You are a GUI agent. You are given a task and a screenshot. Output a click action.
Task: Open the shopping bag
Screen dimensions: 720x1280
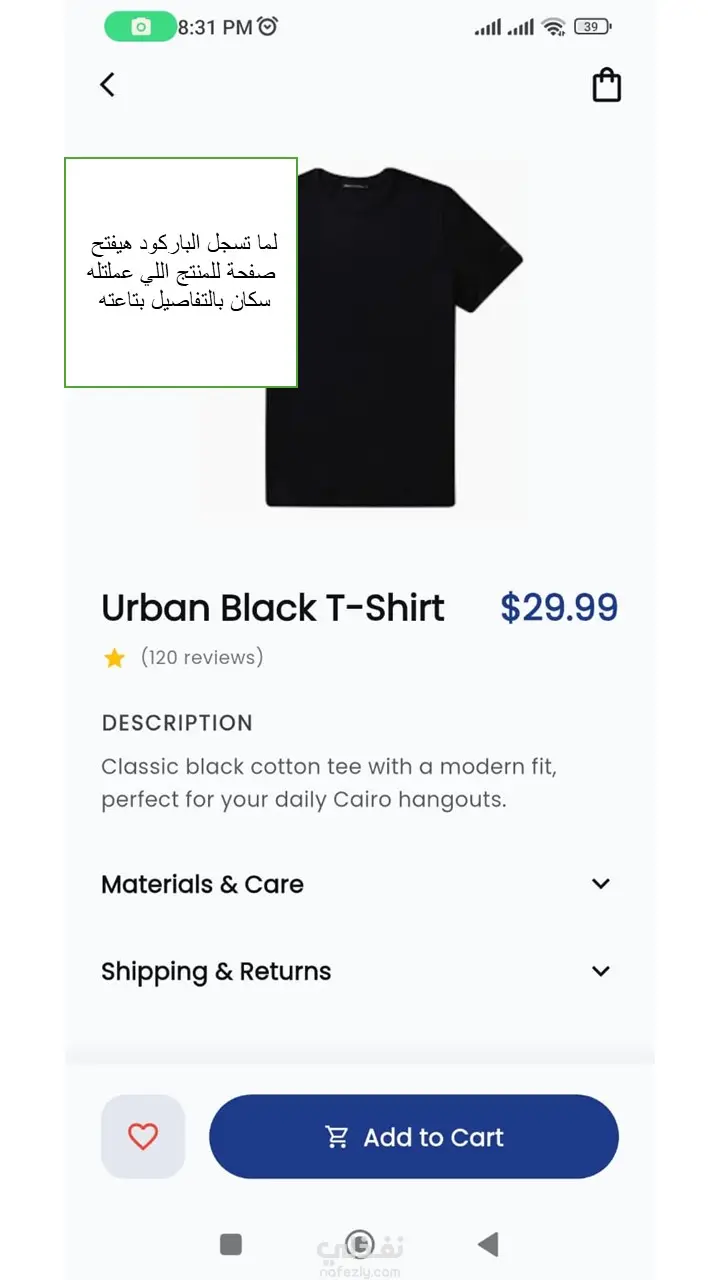[606, 85]
